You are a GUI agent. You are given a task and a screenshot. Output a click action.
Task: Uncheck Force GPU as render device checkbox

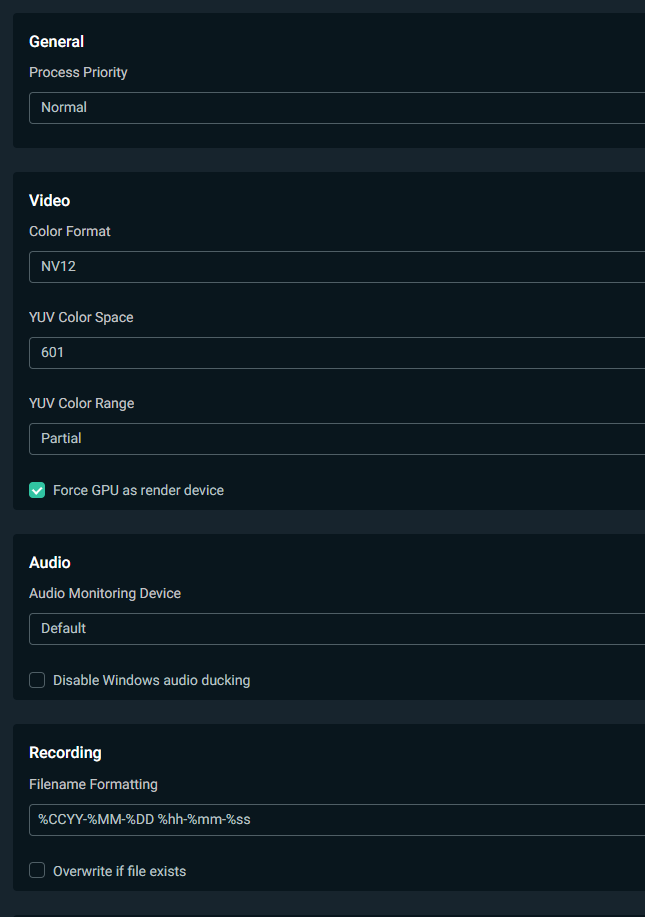click(37, 490)
